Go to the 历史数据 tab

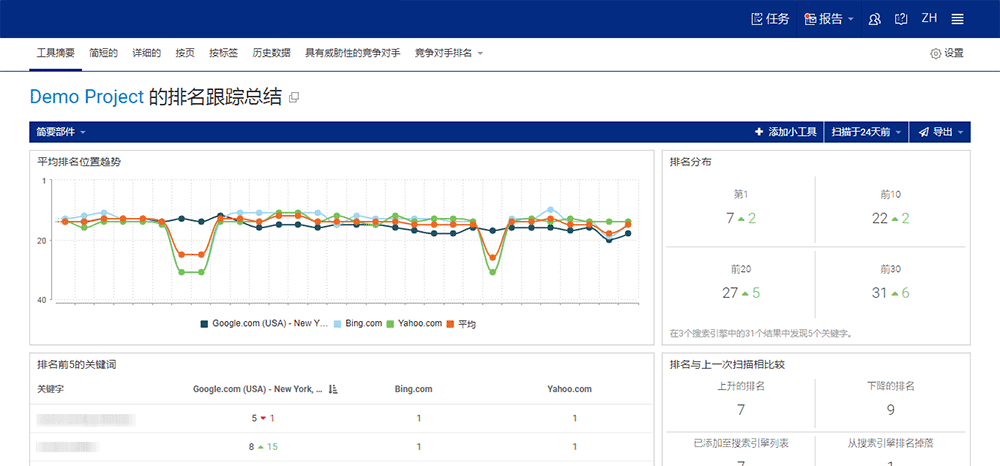pyautogui.click(x=272, y=53)
